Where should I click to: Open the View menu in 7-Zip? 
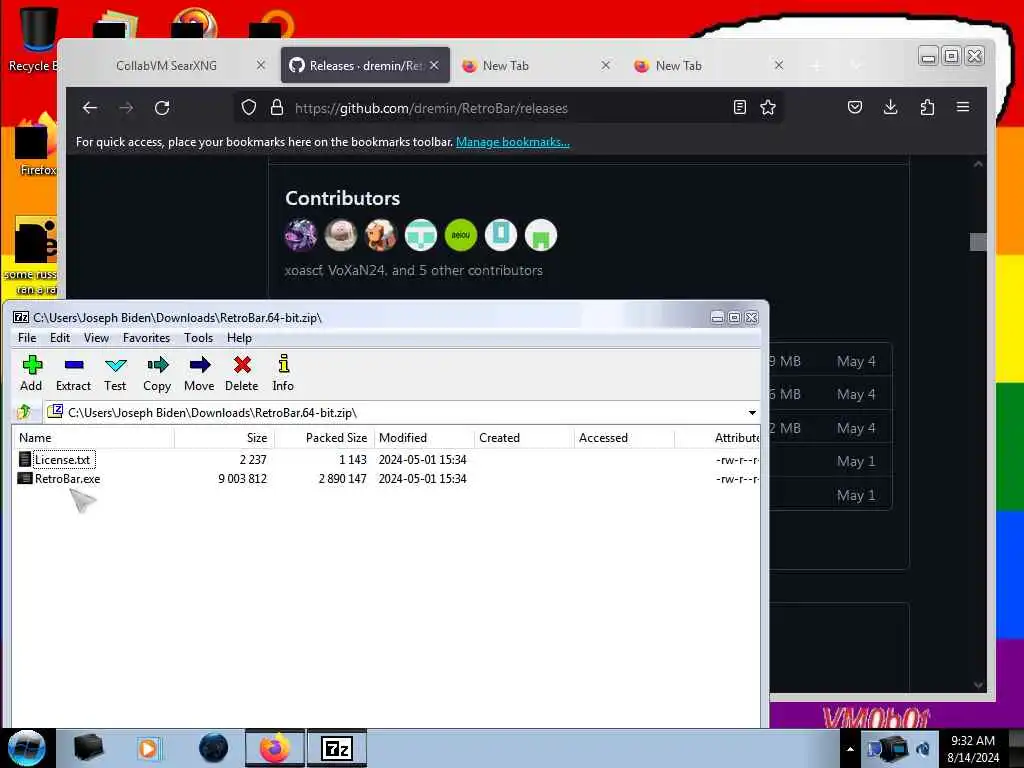point(96,338)
